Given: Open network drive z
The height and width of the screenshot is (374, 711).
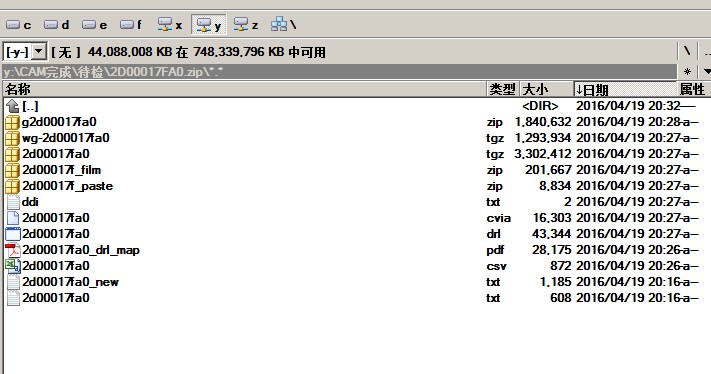Looking at the screenshot, I should click(x=246, y=25).
